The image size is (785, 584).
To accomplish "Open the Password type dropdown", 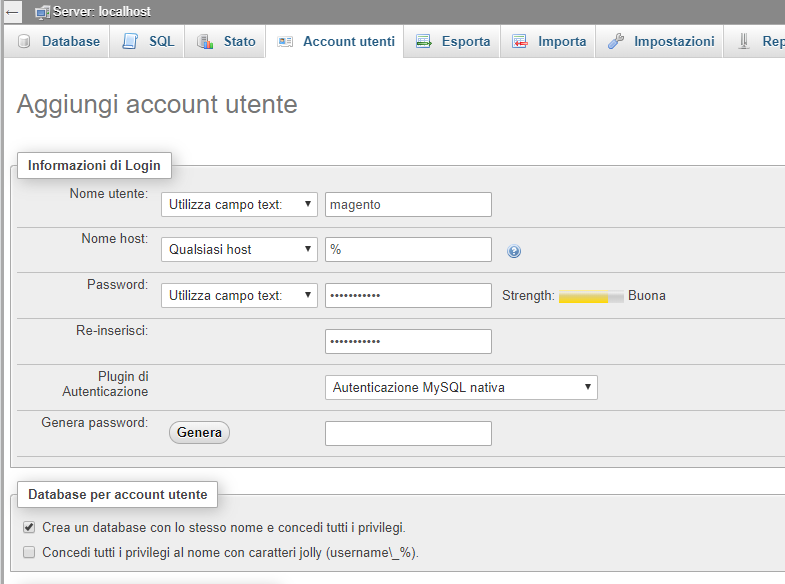I will coord(239,295).
